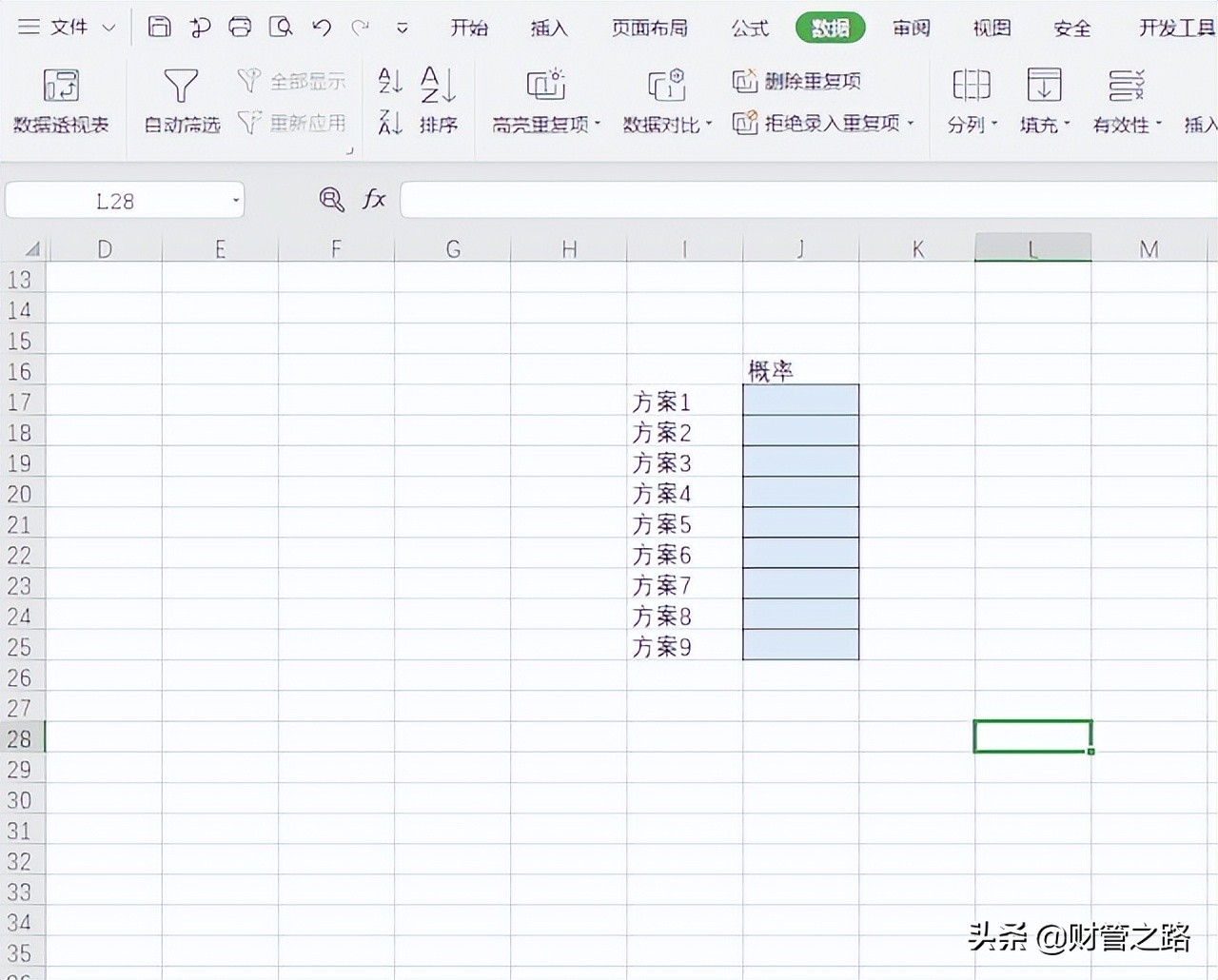Open the 数据透视表 PivotTable tool
The image size is (1218, 980).
tap(61, 100)
